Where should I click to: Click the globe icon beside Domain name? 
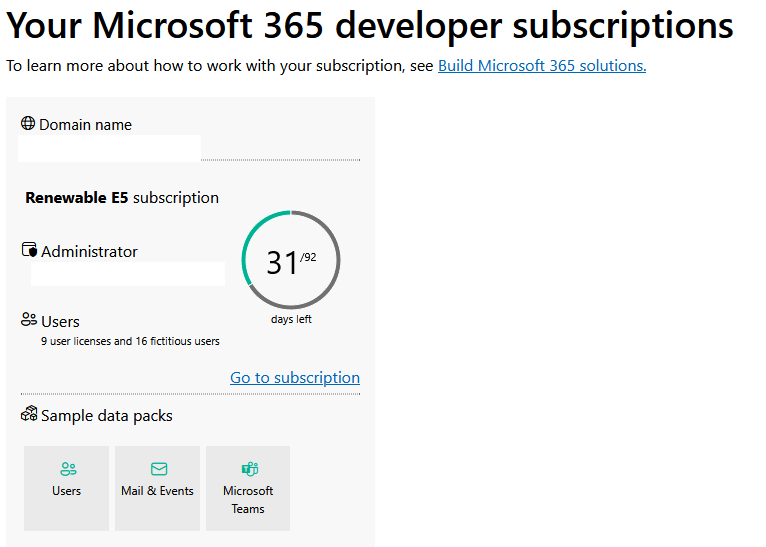(x=28, y=124)
